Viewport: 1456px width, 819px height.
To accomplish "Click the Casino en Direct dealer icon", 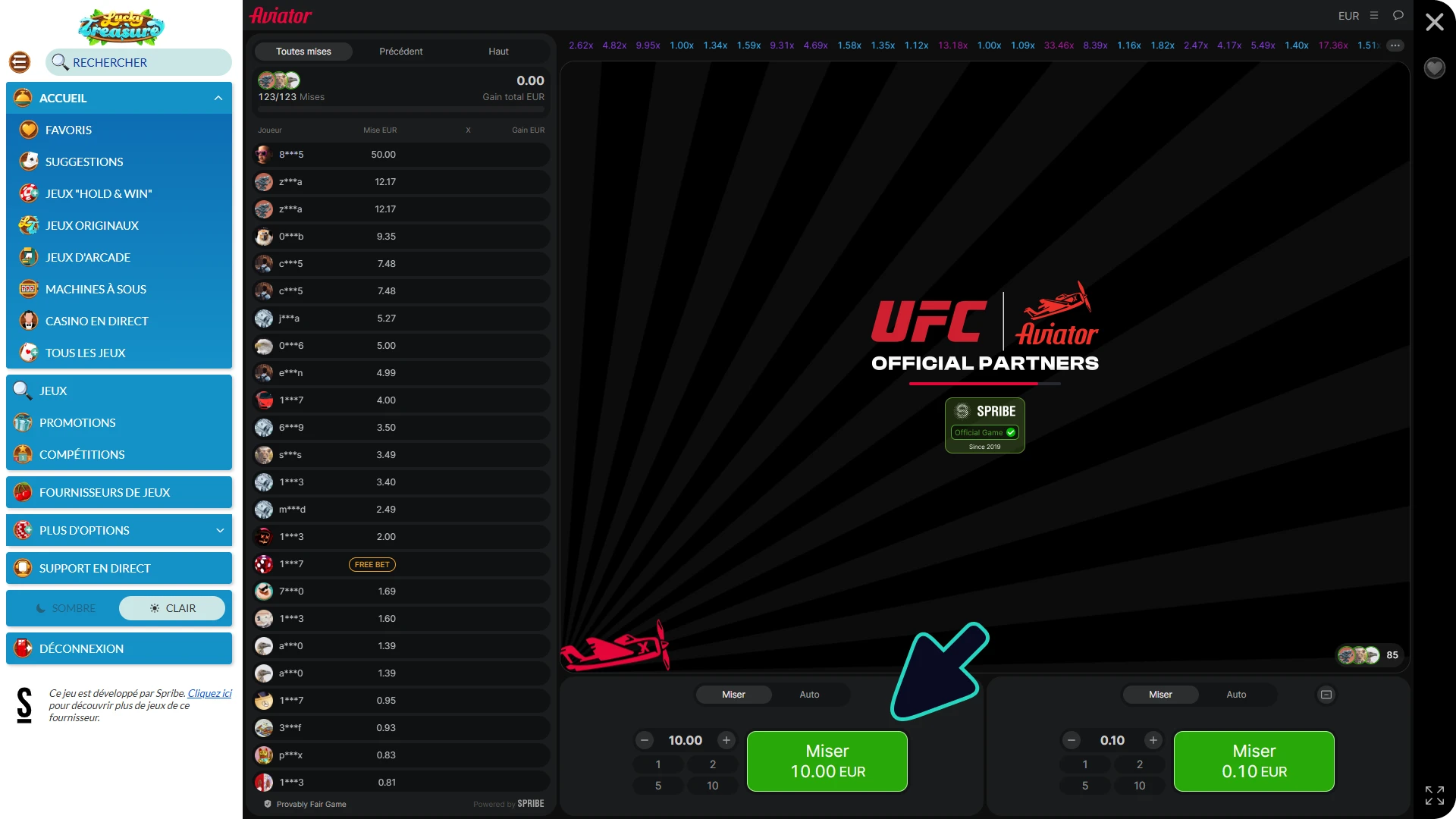I will click(x=29, y=321).
